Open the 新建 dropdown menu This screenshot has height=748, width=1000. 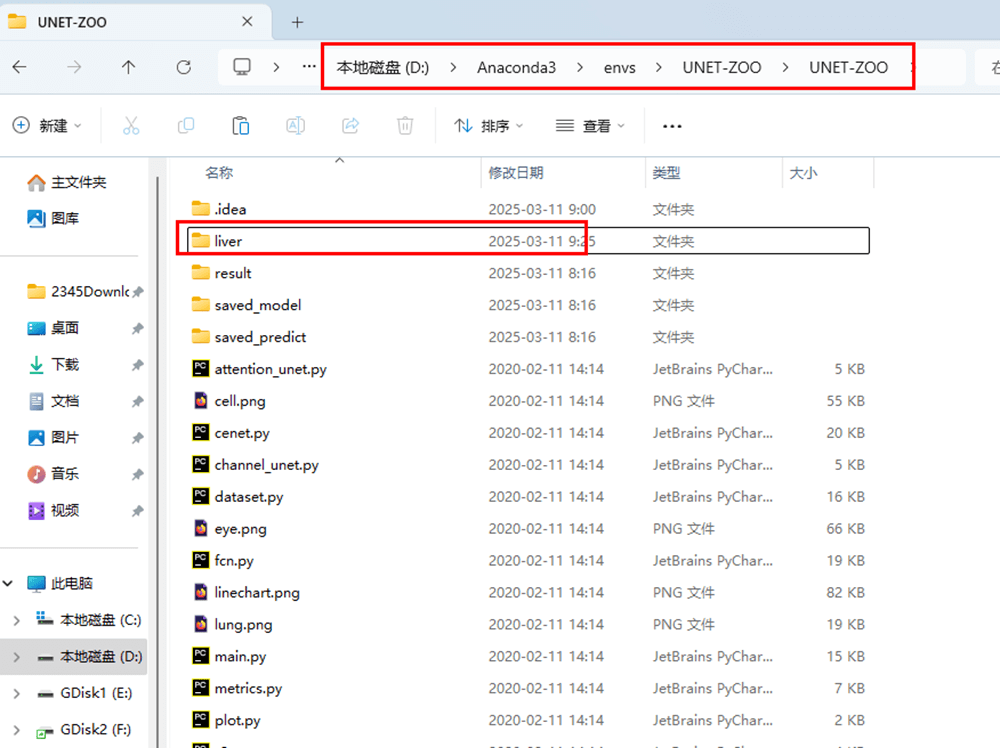(x=47, y=126)
